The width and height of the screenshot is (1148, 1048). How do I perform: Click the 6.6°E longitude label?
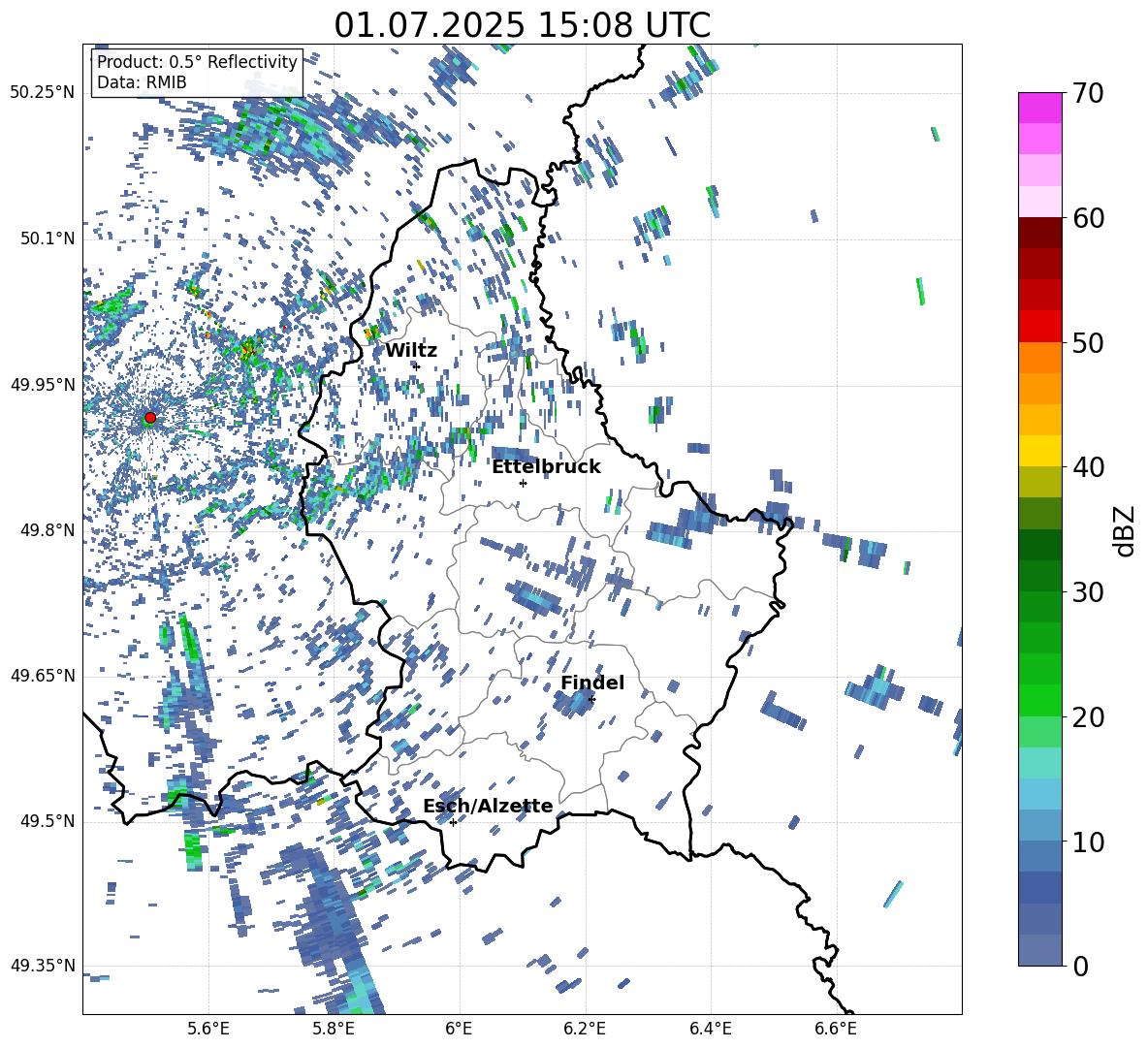(x=836, y=1029)
